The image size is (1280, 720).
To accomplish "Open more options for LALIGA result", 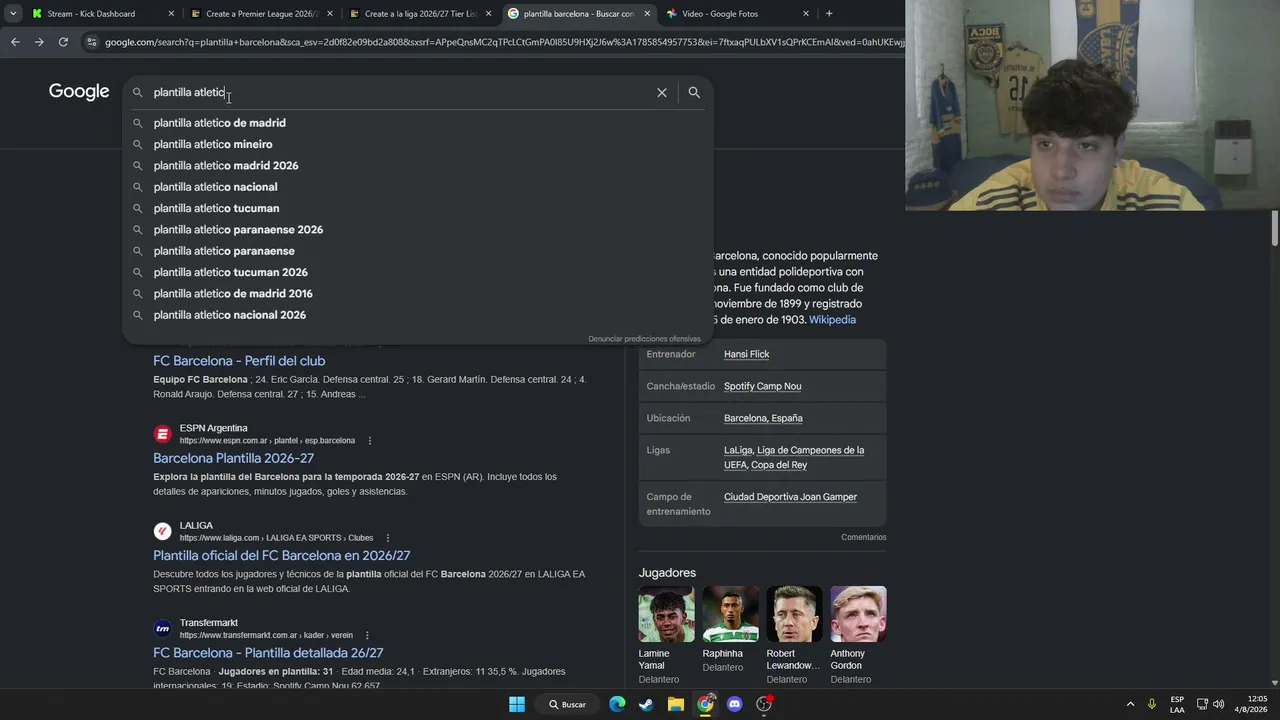I will (x=388, y=538).
